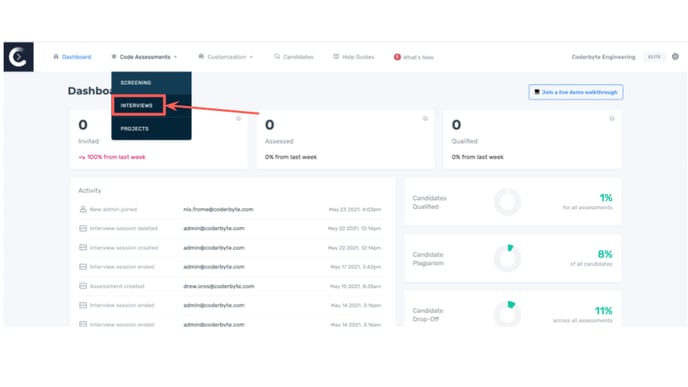Click the Coderbyte logo icon
The image size is (688, 387).
coord(18,57)
